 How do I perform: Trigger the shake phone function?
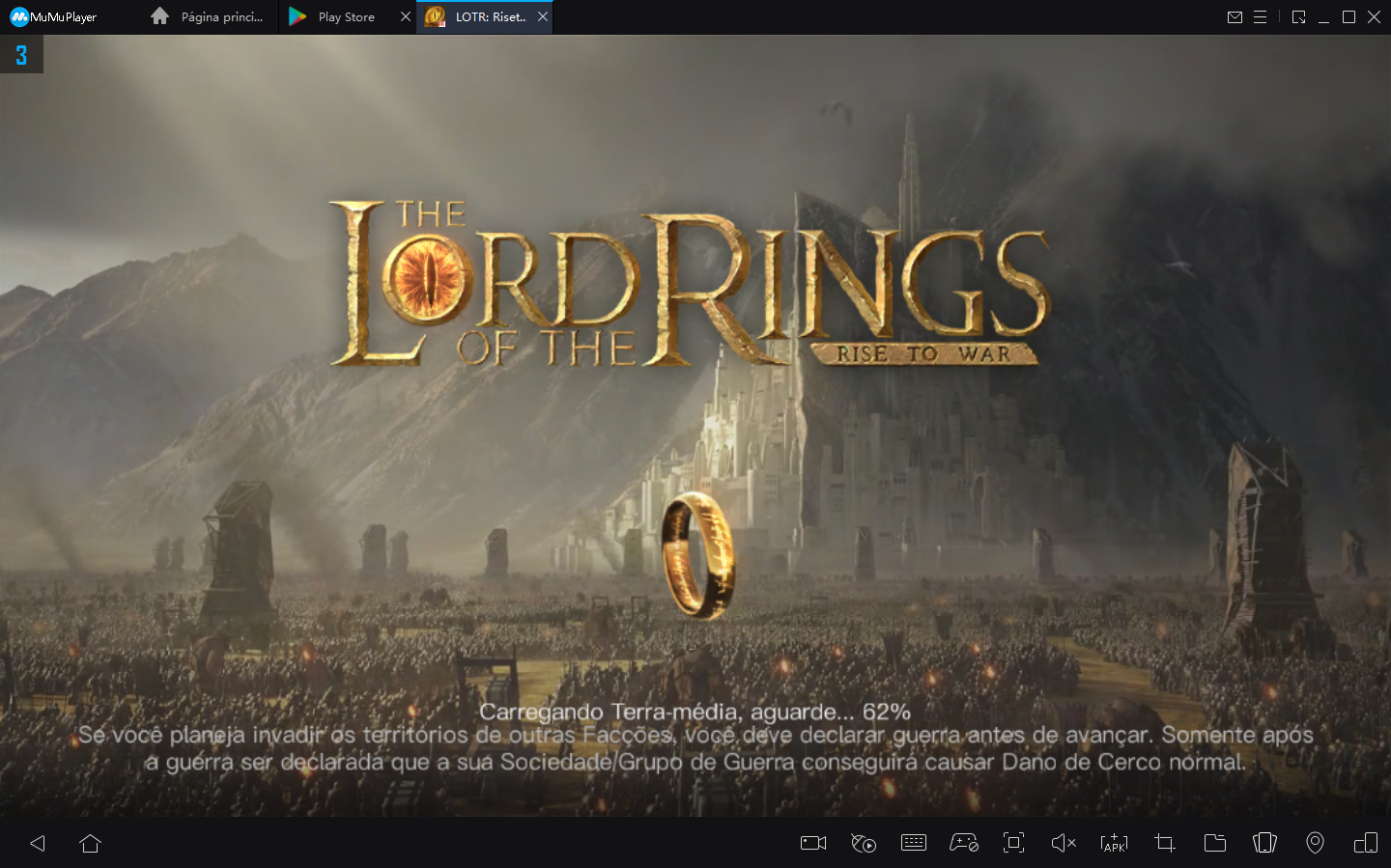click(1264, 843)
